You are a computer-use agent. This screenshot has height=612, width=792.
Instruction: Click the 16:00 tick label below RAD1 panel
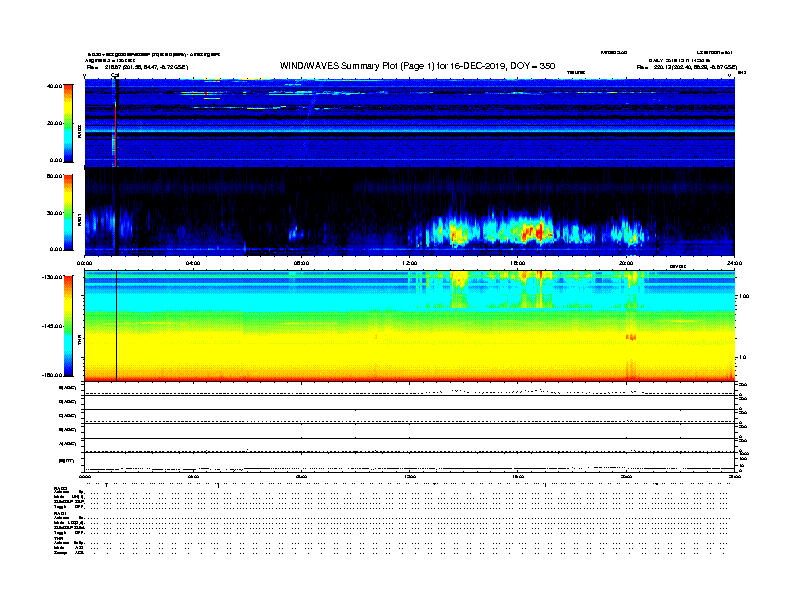518,263
